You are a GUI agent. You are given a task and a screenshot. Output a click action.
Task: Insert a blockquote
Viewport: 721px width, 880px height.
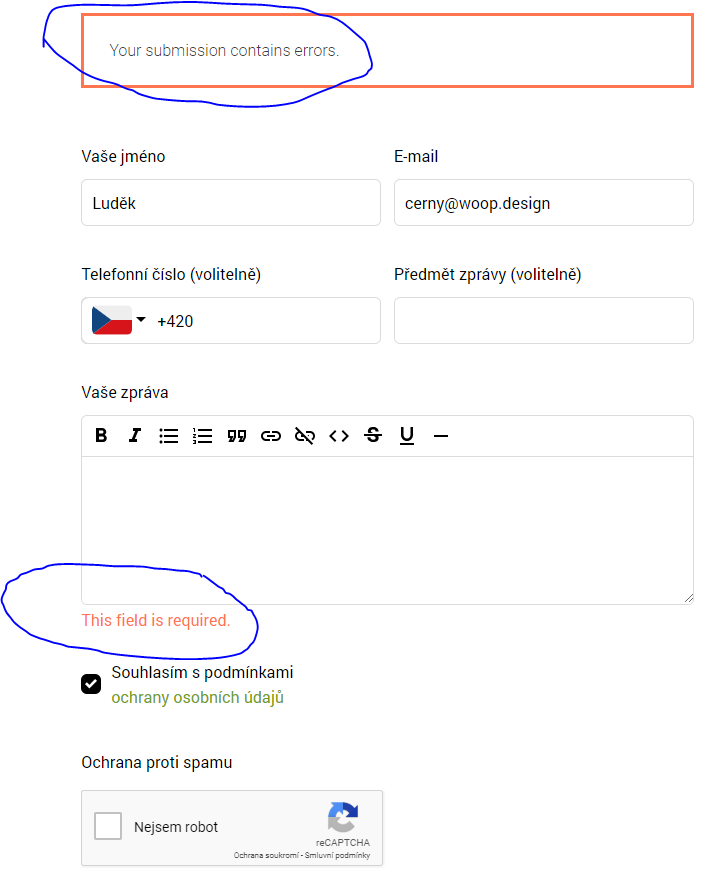(x=237, y=436)
